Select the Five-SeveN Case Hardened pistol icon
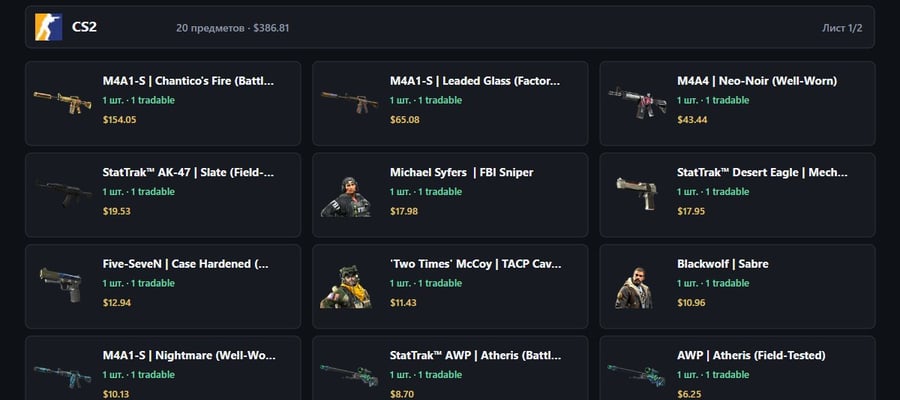900x400 pixels. click(x=62, y=285)
